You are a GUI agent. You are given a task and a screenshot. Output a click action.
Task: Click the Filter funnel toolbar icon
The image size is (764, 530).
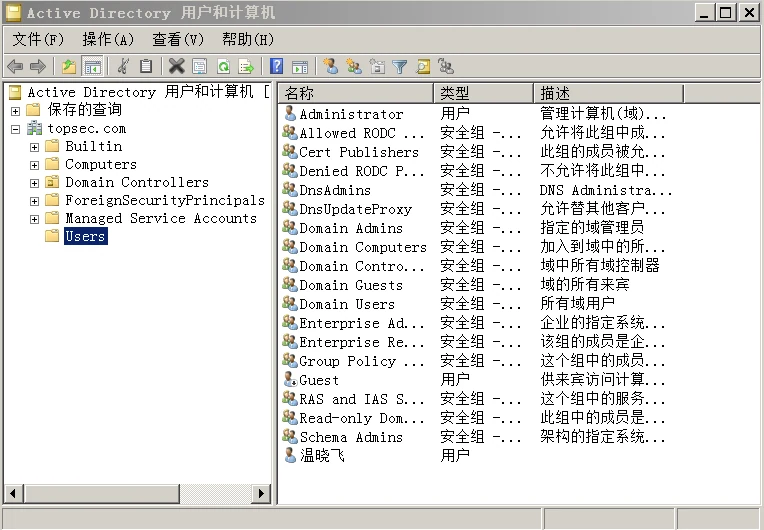click(x=400, y=66)
